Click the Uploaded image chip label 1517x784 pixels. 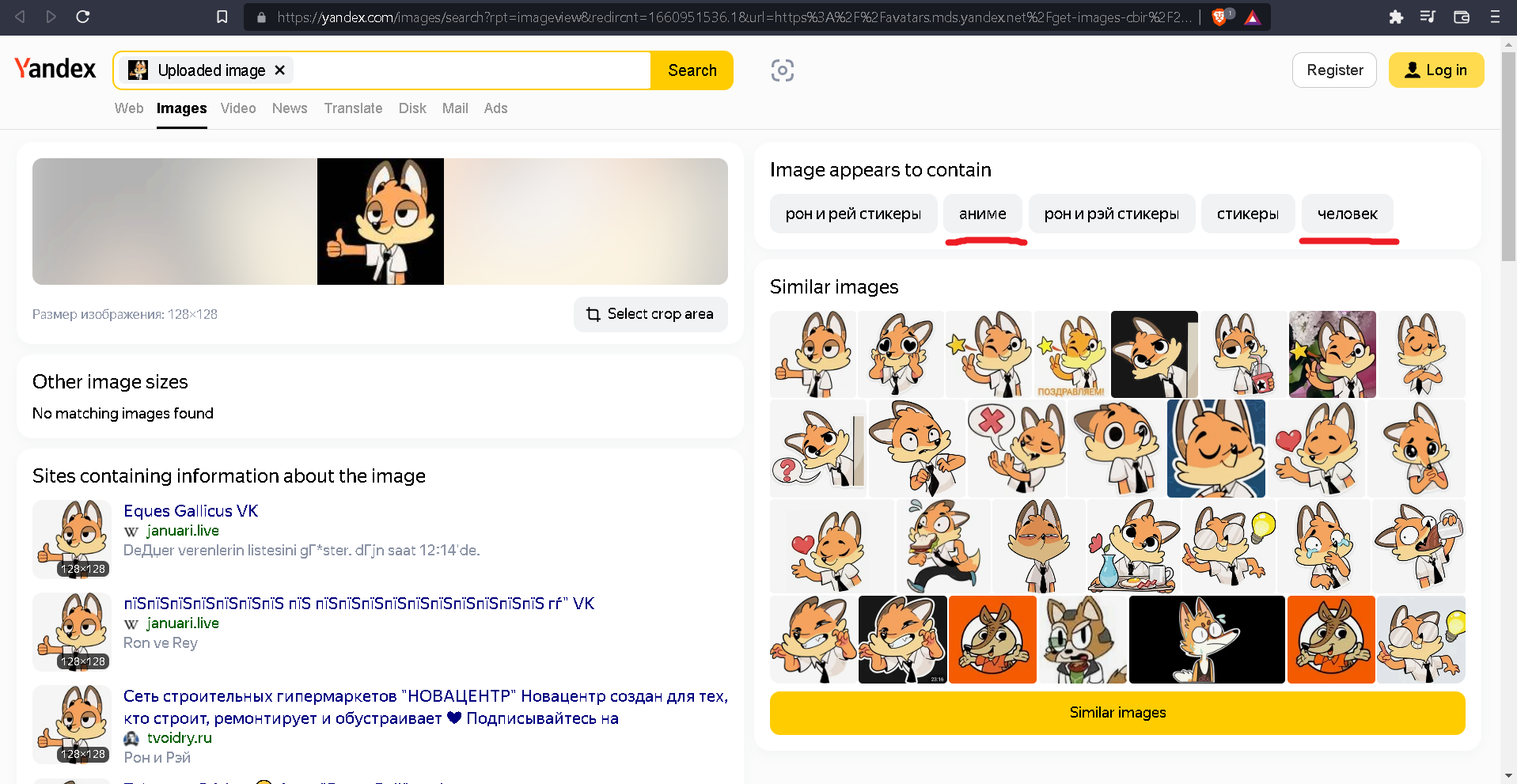(211, 70)
